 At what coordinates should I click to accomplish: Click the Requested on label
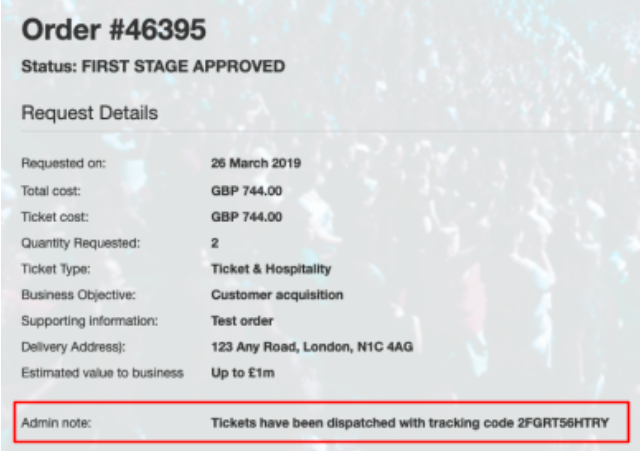coord(63,163)
